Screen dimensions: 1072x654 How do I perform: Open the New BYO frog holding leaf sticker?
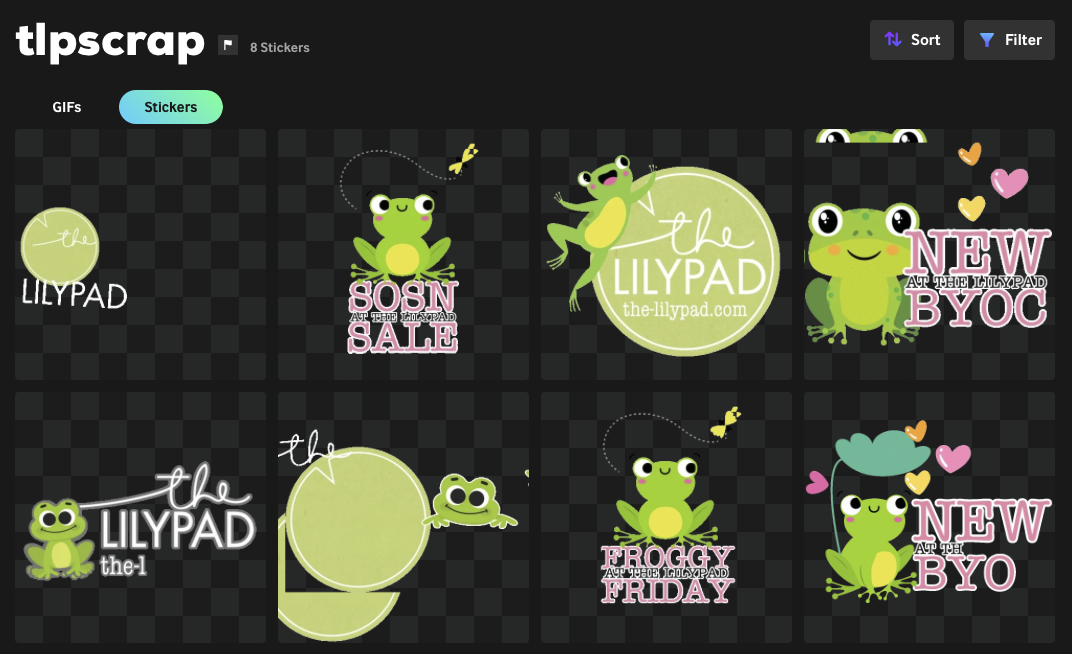tap(929, 517)
